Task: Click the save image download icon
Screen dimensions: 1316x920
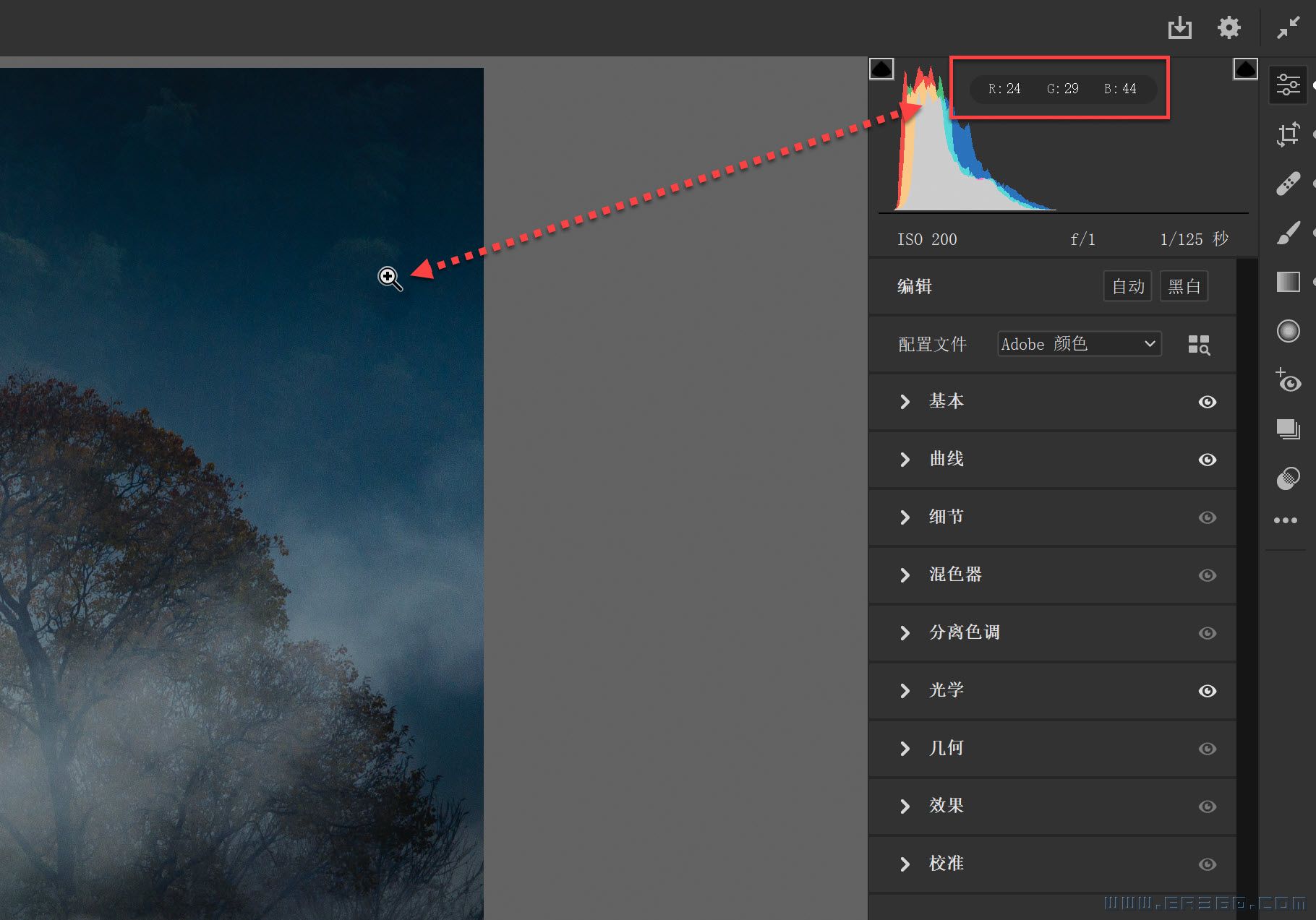Action: (1179, 28)
